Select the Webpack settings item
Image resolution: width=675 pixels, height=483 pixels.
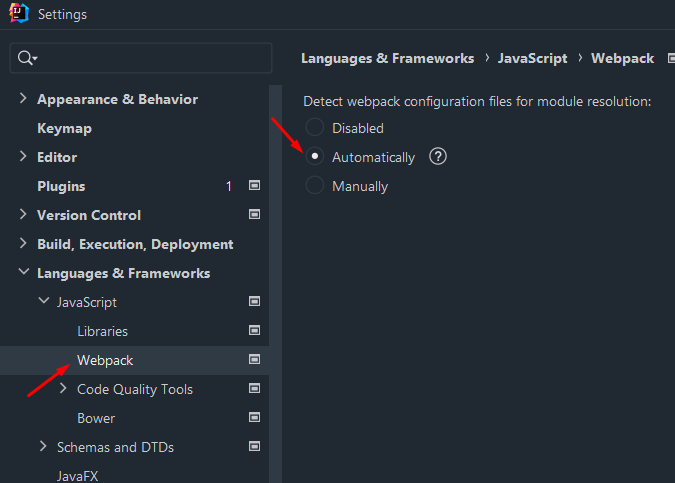pyautogui.click(x=105, y=360)
